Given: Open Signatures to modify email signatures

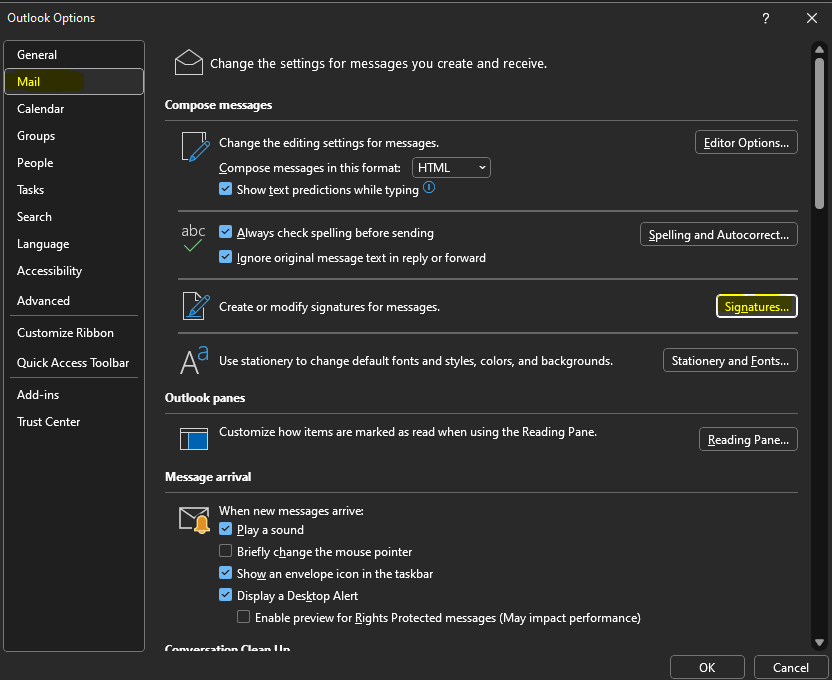Looking at the screenshot, I should tap(756, 306).
